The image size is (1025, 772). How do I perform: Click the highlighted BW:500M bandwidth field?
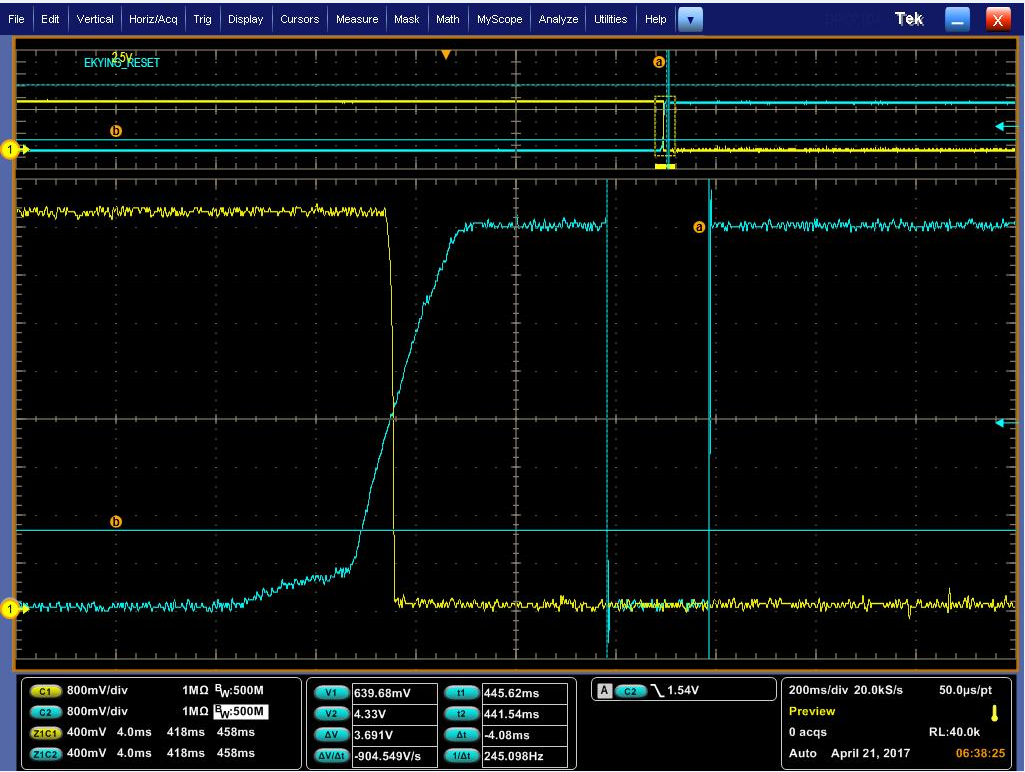(x=240, y=712)
